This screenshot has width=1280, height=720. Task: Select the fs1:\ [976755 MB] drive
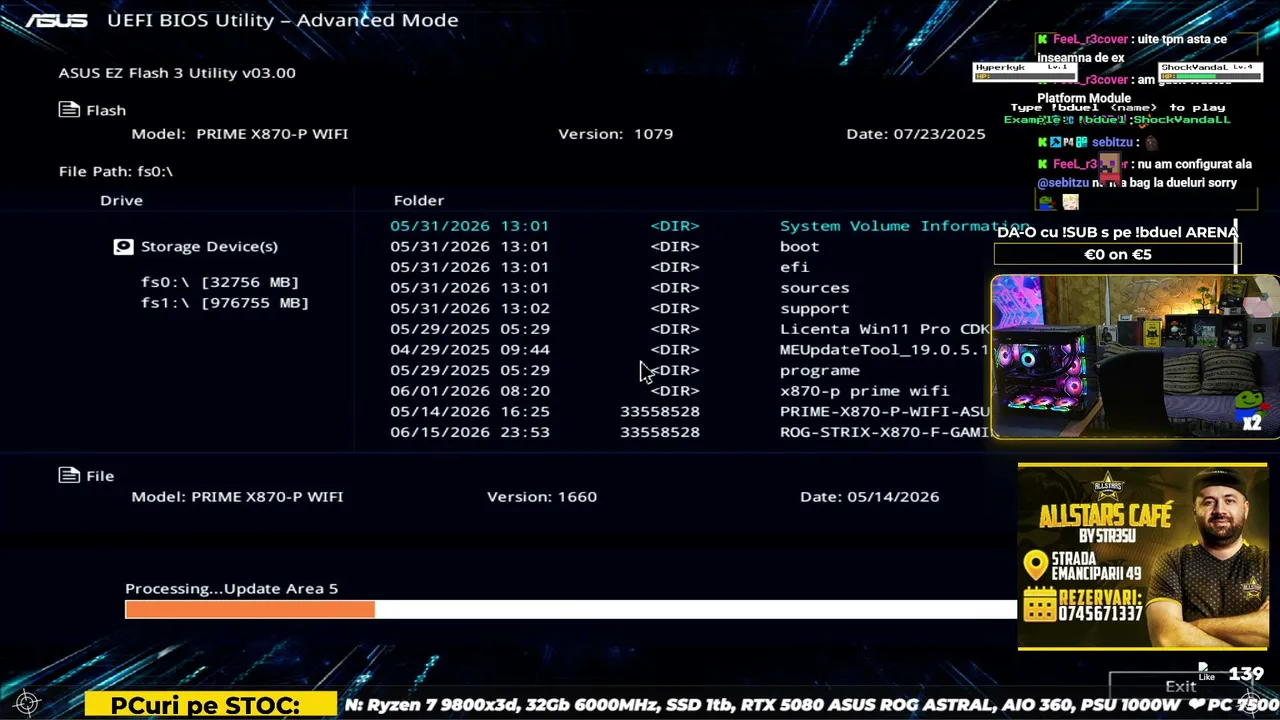point(225,303)
